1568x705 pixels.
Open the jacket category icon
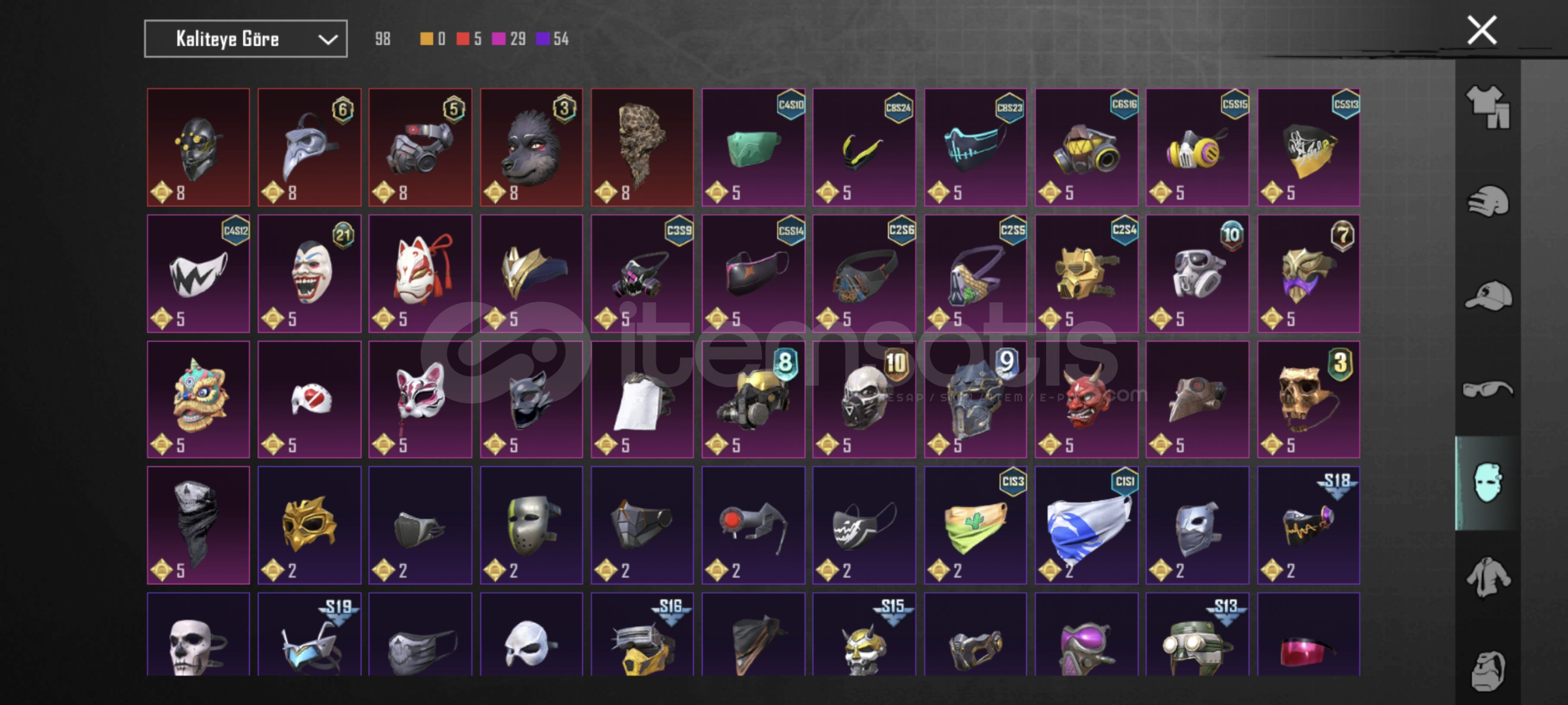[1488, 577]
